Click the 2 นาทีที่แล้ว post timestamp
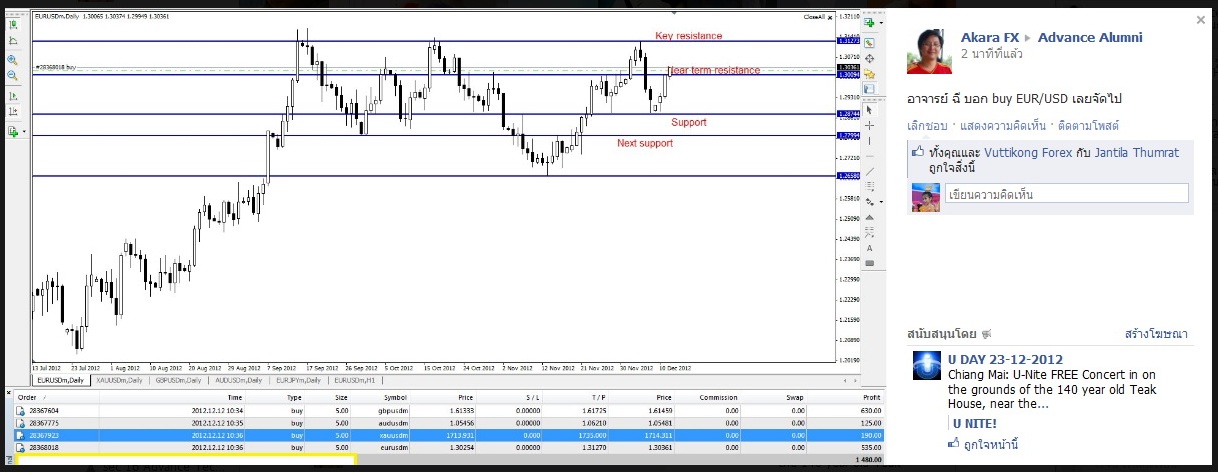 pos(993,54)
